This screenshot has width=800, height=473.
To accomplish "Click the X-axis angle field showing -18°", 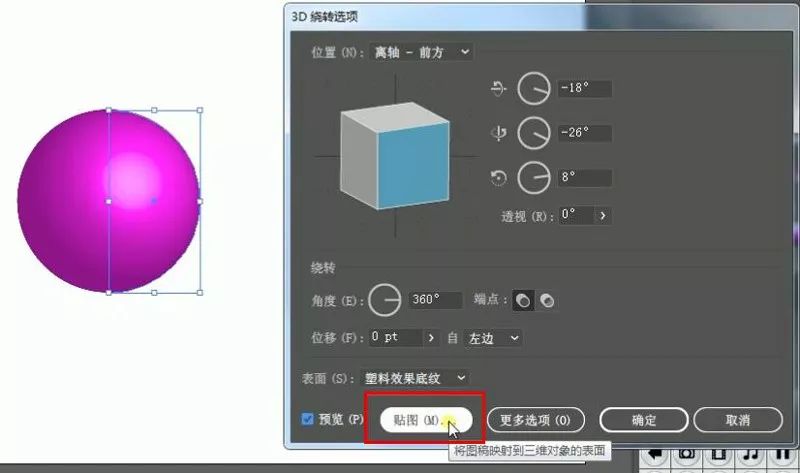I will (x=585, y=89).
